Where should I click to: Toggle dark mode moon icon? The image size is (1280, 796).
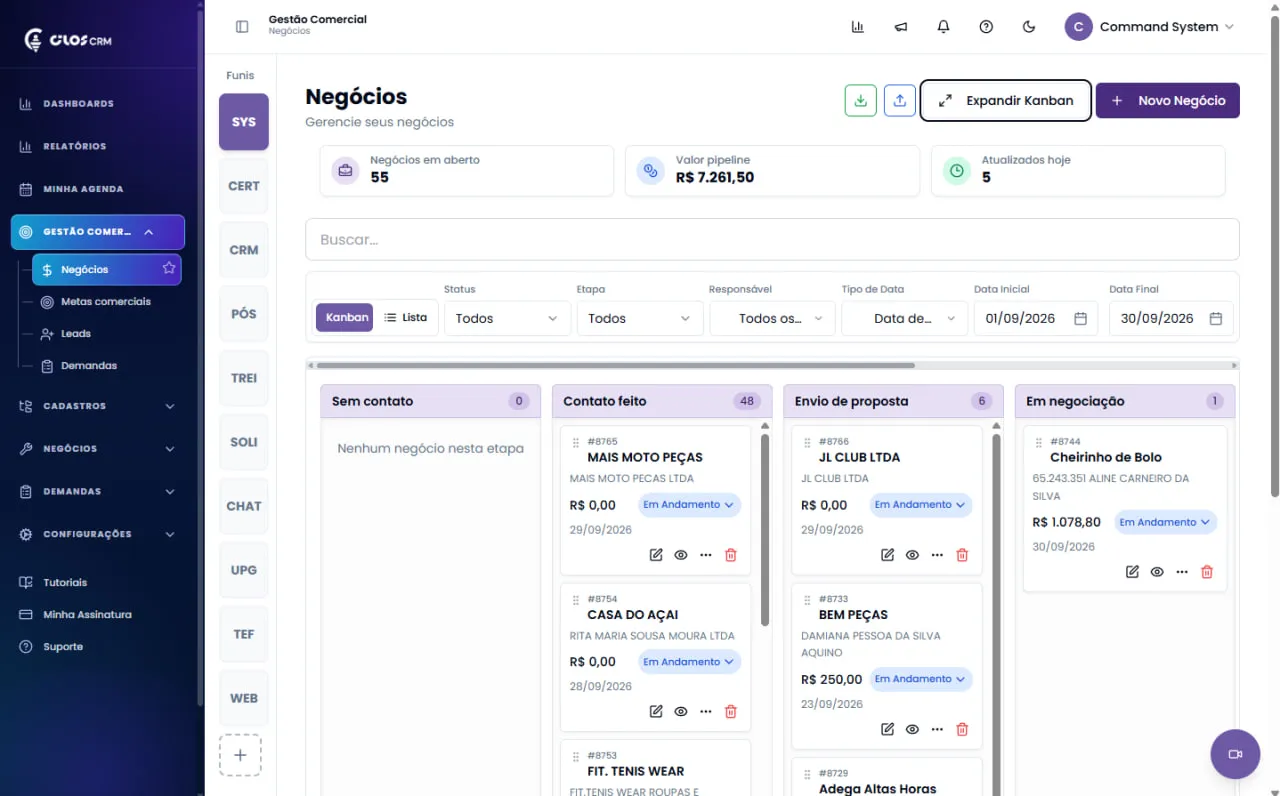(1029, 27)
